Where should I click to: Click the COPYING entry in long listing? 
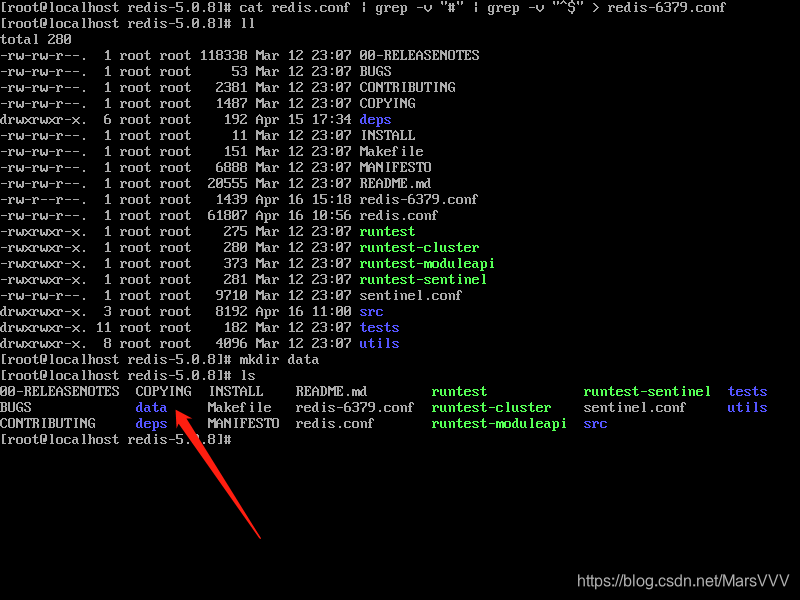point(387,103)
